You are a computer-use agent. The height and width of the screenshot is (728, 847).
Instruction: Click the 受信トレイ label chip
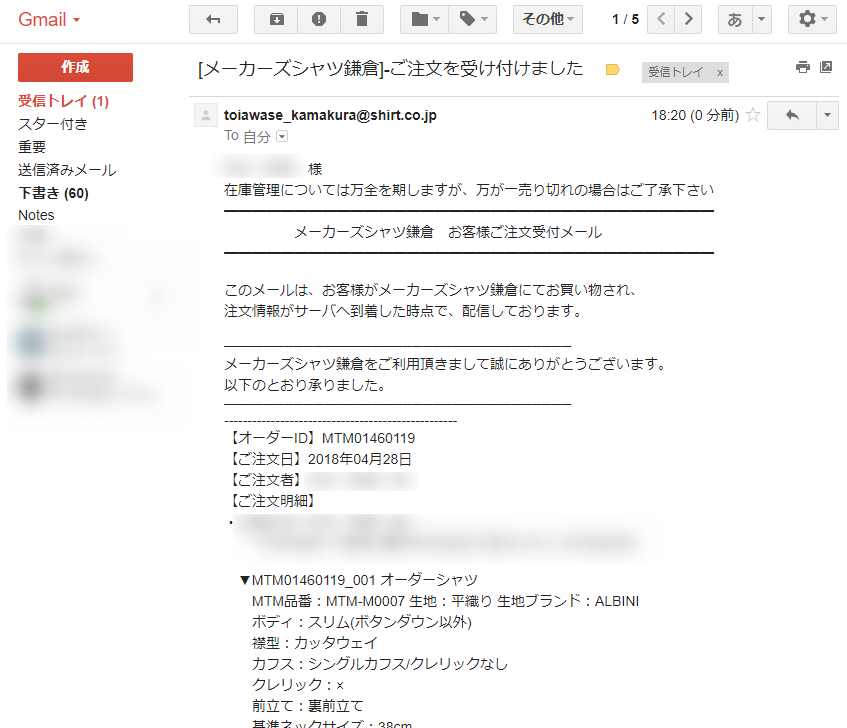(675, 72)
